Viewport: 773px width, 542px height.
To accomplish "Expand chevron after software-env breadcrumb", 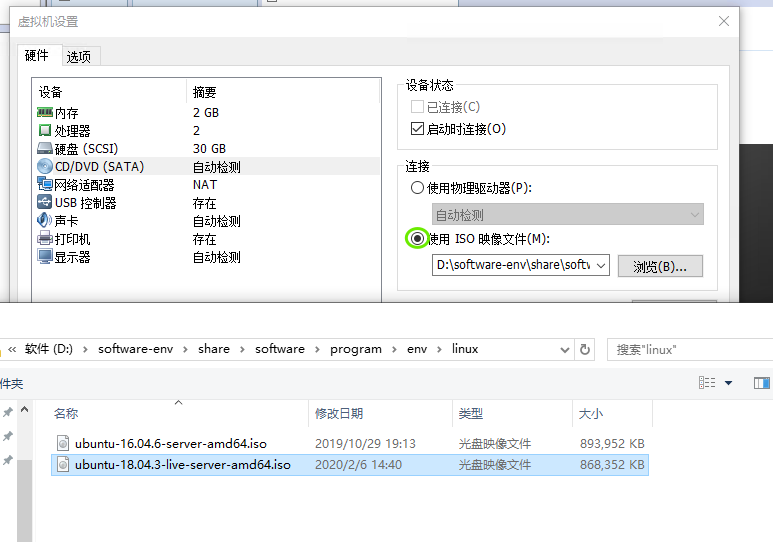I will coord(185,350).
